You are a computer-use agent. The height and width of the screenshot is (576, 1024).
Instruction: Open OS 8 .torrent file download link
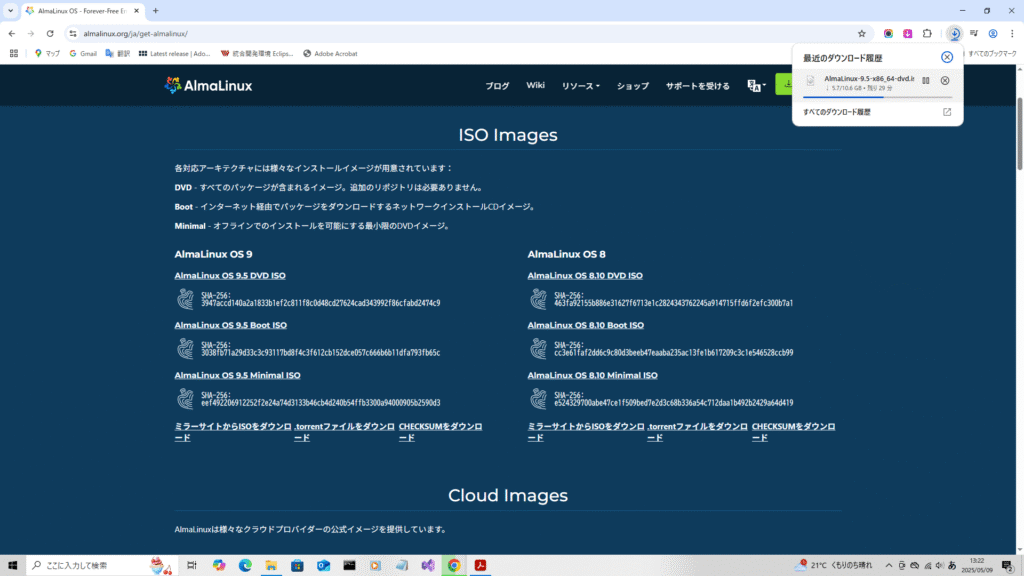[x=697, y=432]
